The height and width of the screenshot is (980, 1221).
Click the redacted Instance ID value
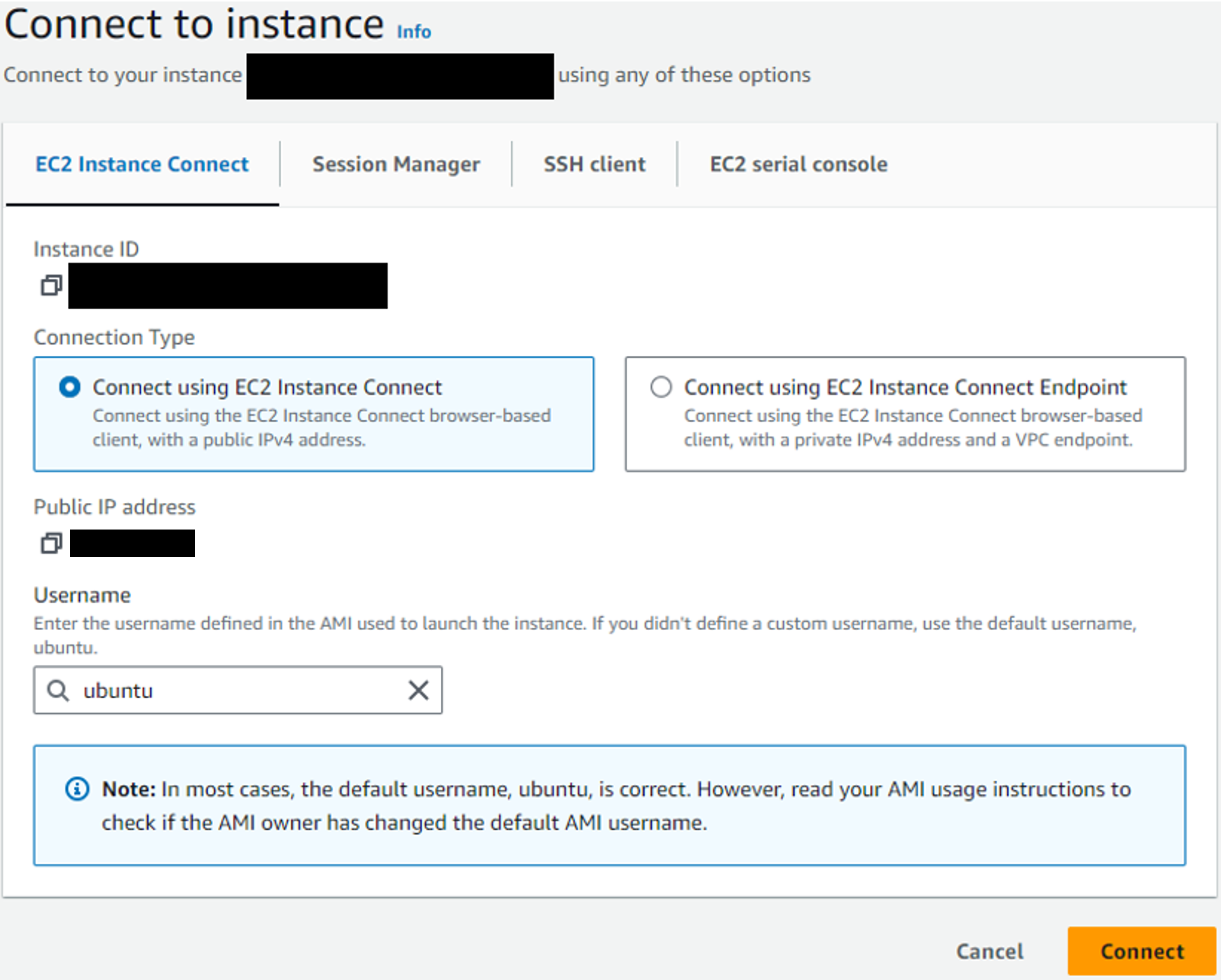click(x=228, y=285)
